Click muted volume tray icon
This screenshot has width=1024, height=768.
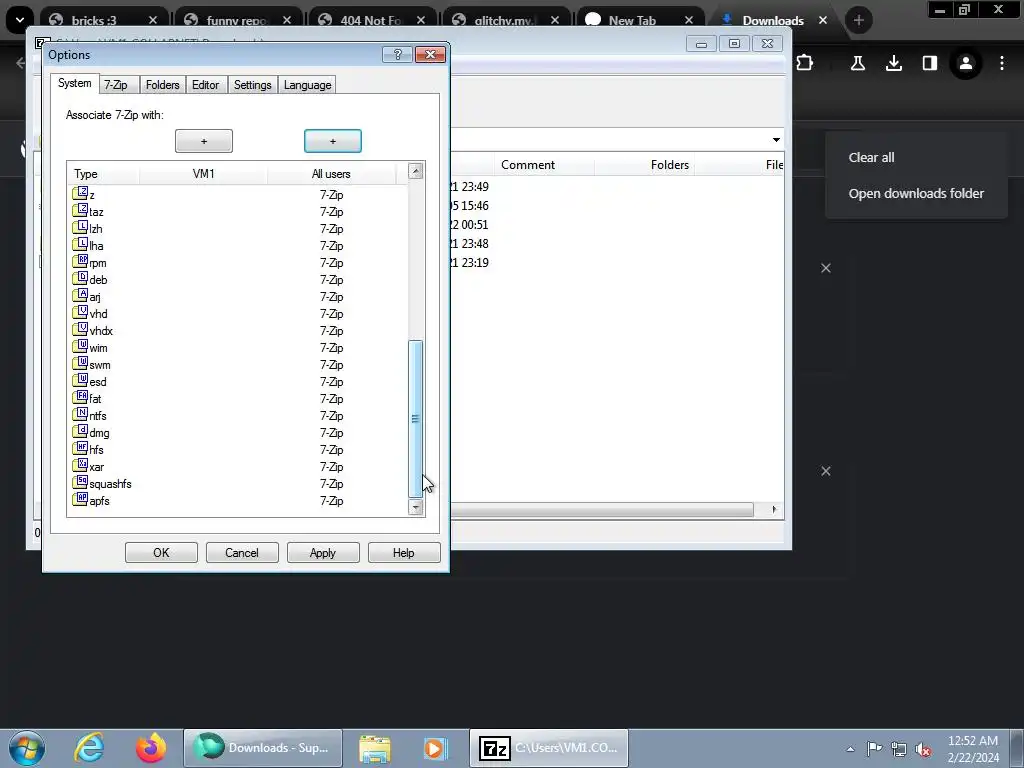click(923, 749)
